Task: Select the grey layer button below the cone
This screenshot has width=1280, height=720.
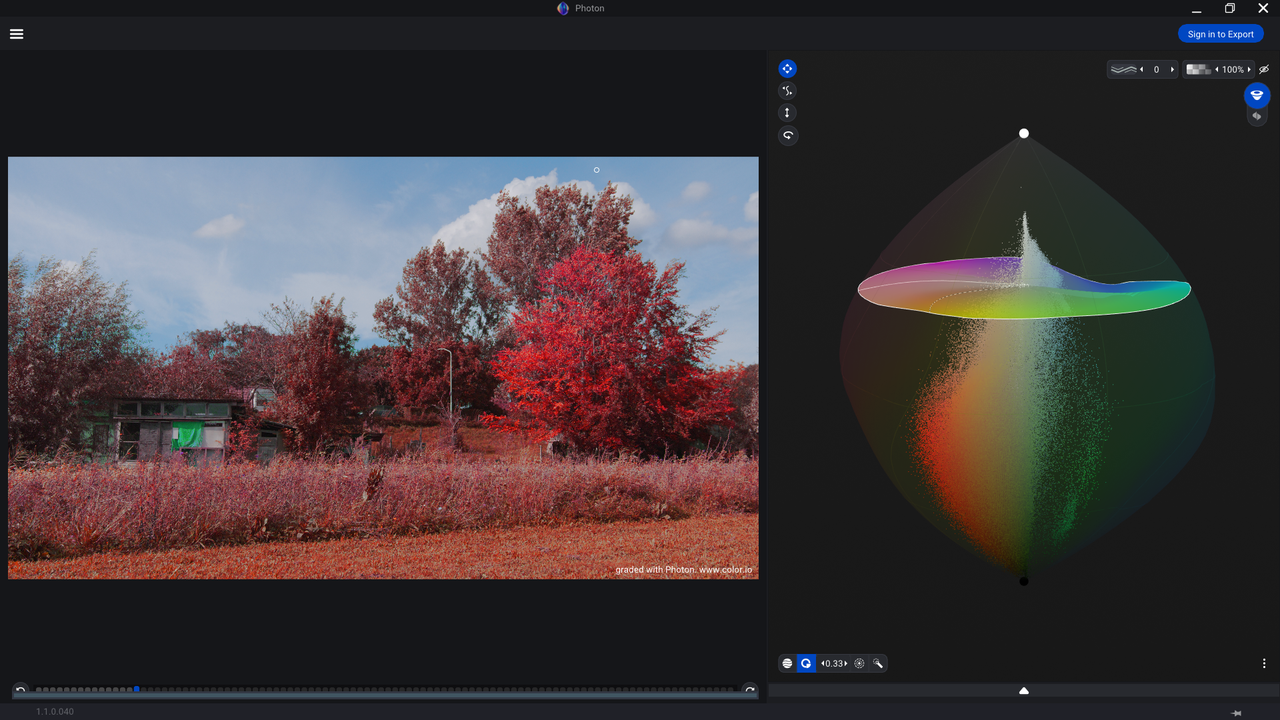Action: click(1257, 116)
